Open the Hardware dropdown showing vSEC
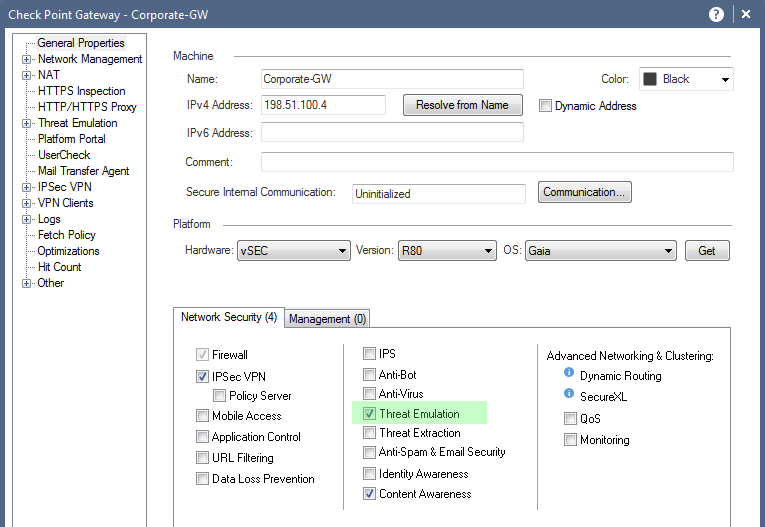Image resolution: width=765 pixels, height=527 pixels. (x=294, y=251)
